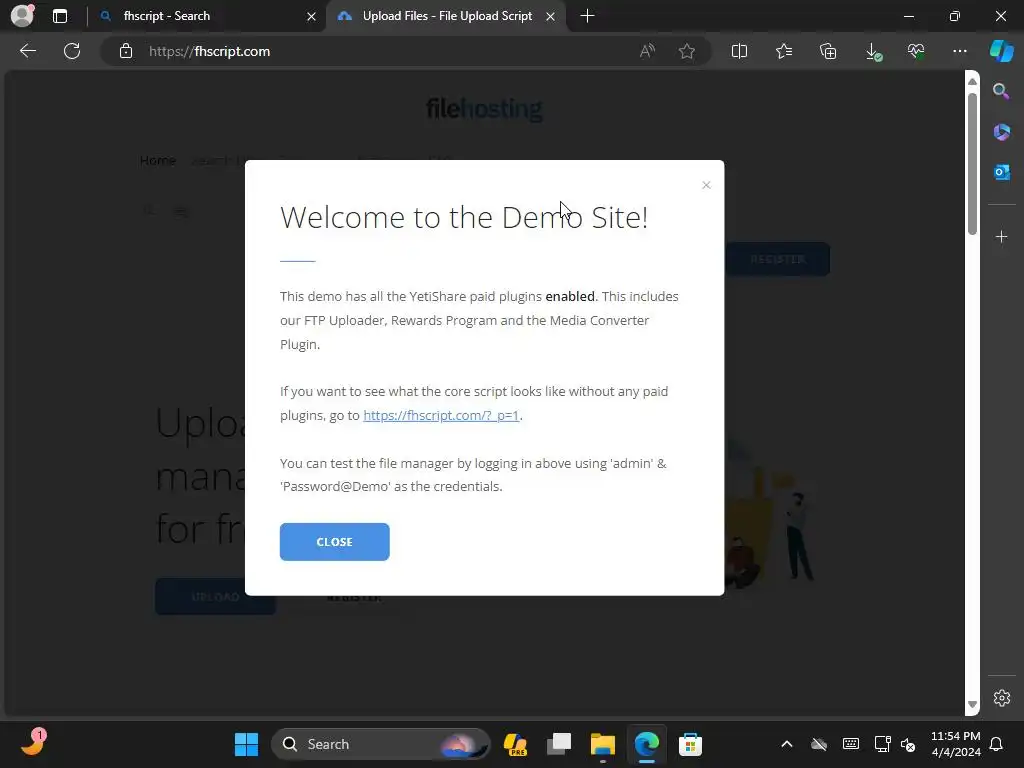
Task: Open the Microsoft 365 sidebar icon
Action: (1001, 132)
